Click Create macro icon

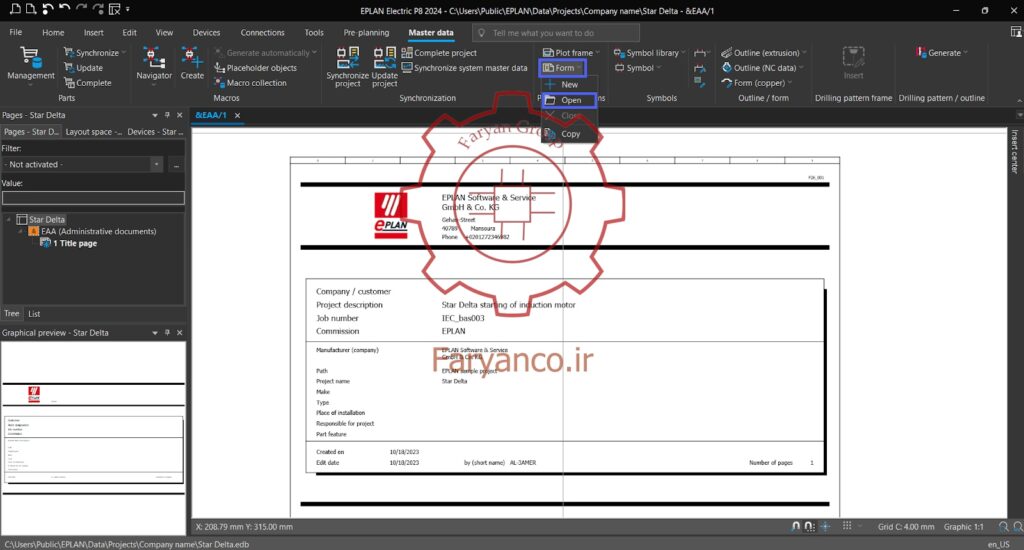pos(192,64)
